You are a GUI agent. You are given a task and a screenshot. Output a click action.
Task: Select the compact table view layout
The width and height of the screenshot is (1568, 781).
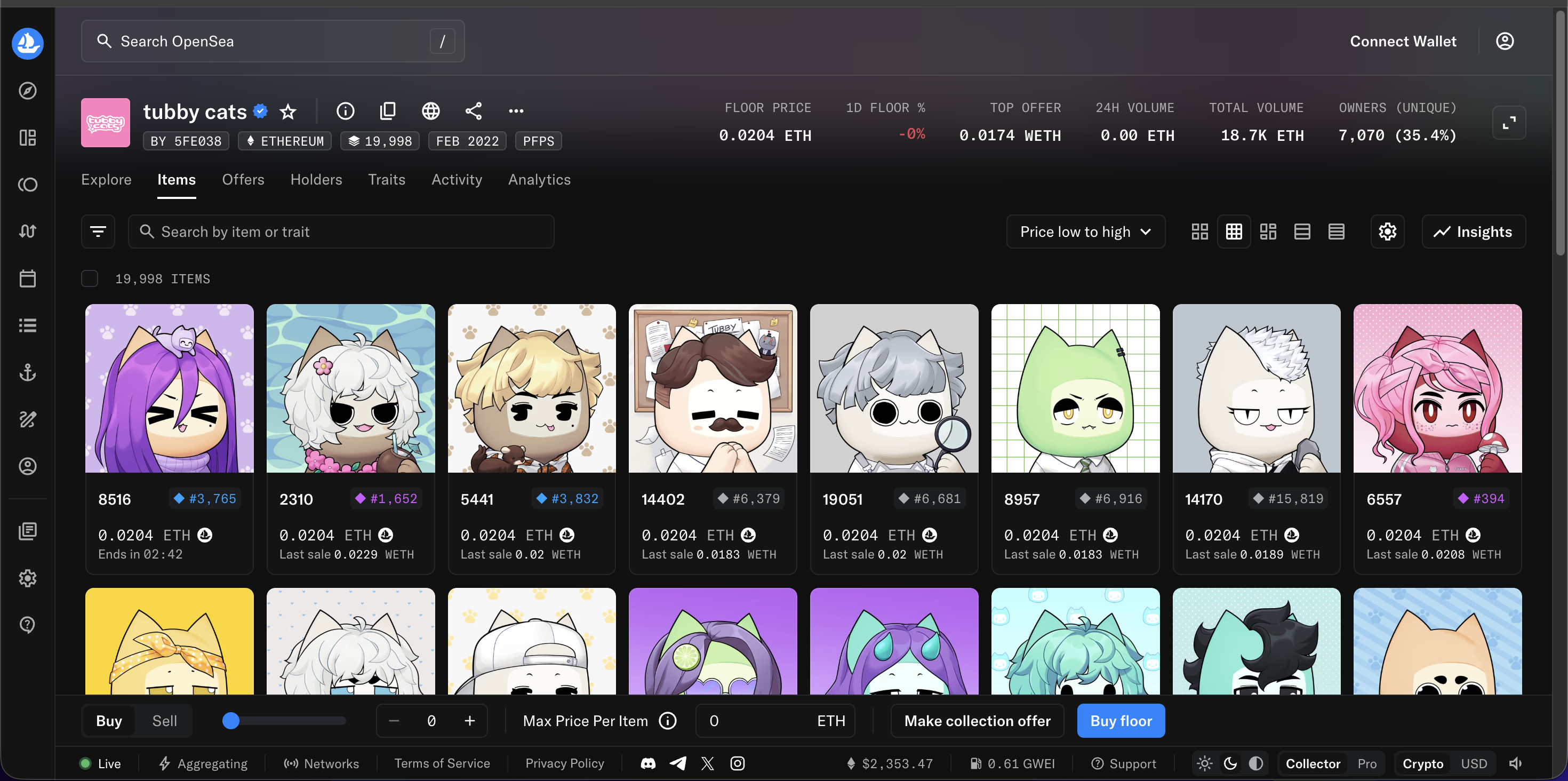[x=1336, y=232]
